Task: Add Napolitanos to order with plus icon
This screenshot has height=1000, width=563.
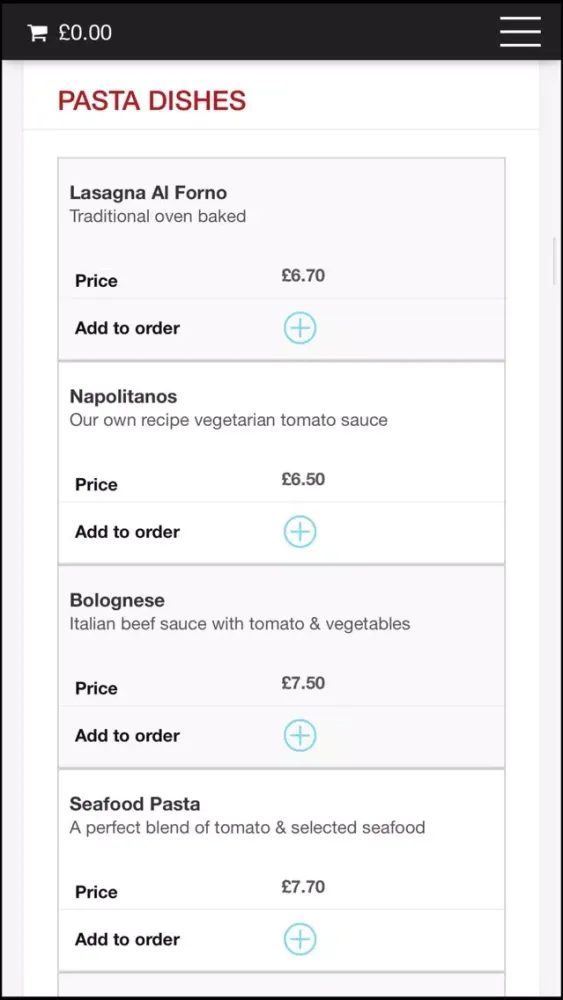Action: tap(300, 532)
